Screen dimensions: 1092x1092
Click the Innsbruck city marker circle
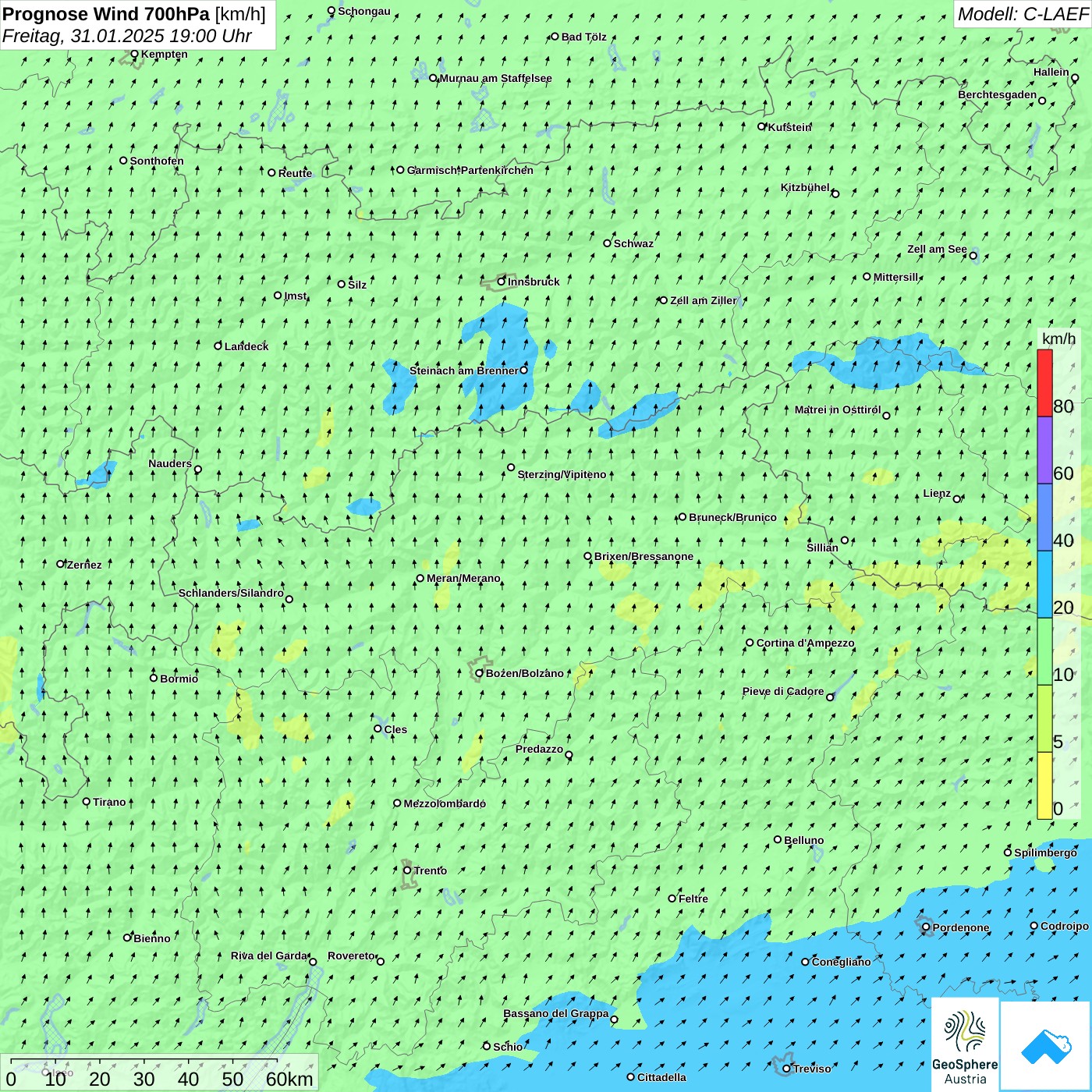click(502, 282)
